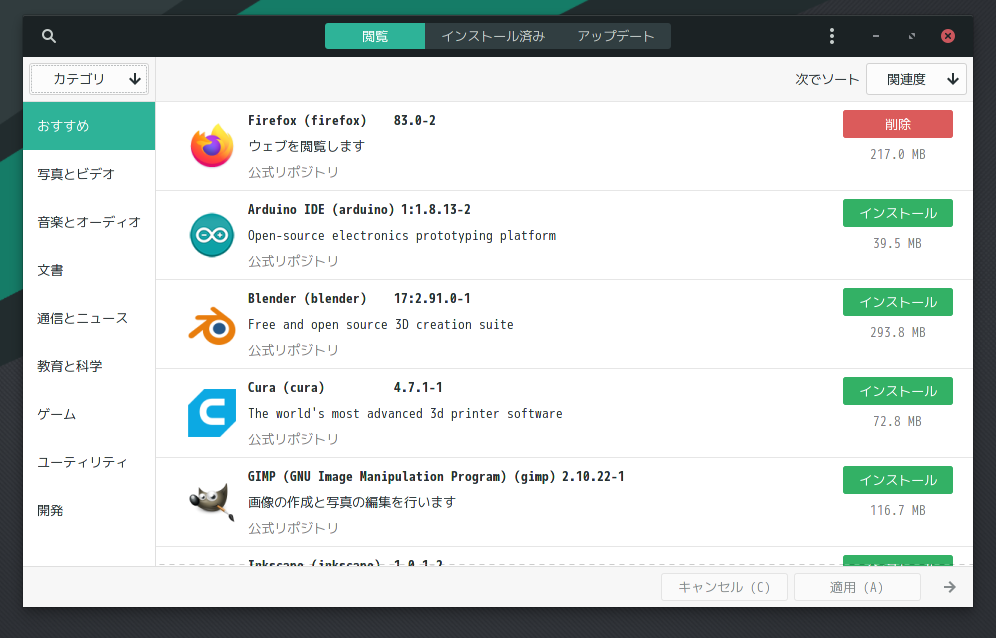Click the Blender (blender) title

307,299
